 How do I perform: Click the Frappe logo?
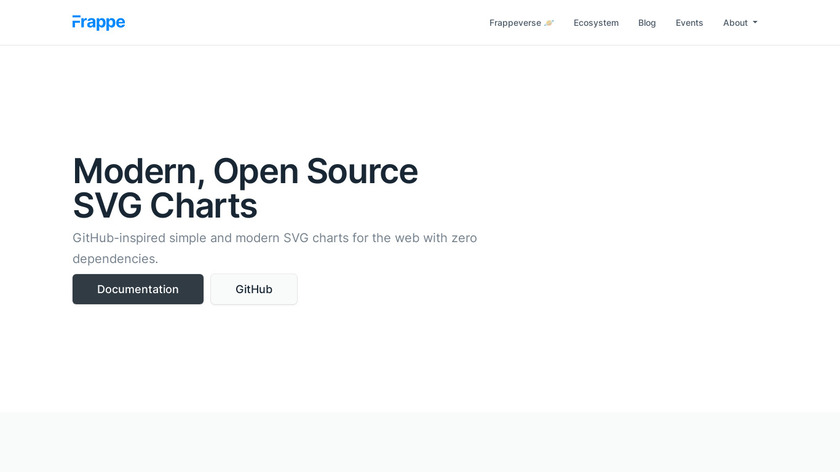tap(99, 23)
